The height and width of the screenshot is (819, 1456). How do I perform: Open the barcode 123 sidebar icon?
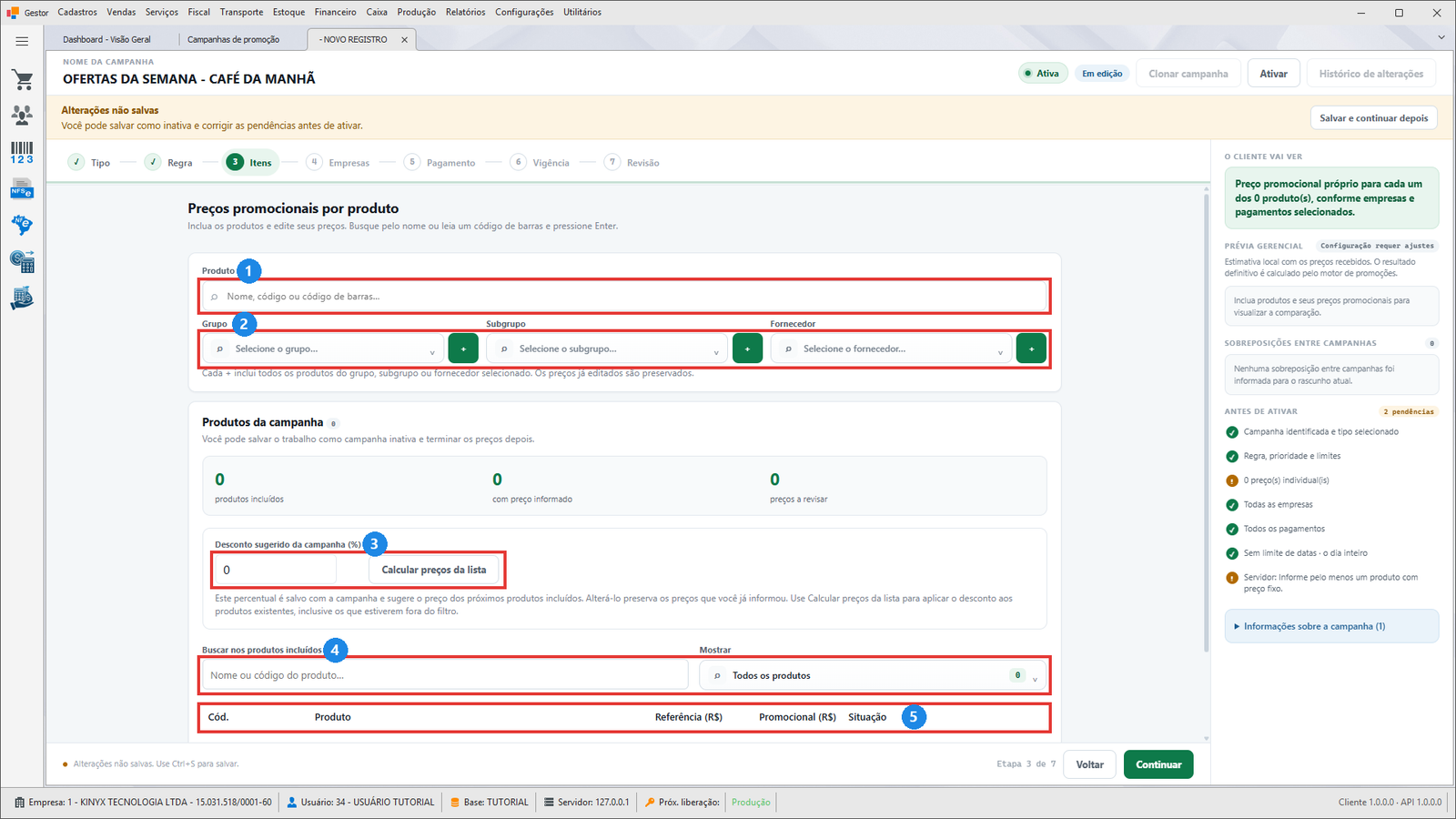[x=22, y=153]
